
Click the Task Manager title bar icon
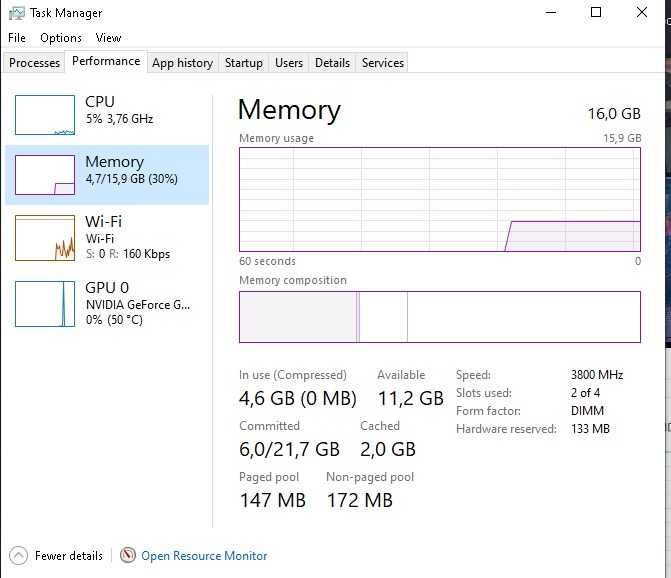tap(17, 13)
